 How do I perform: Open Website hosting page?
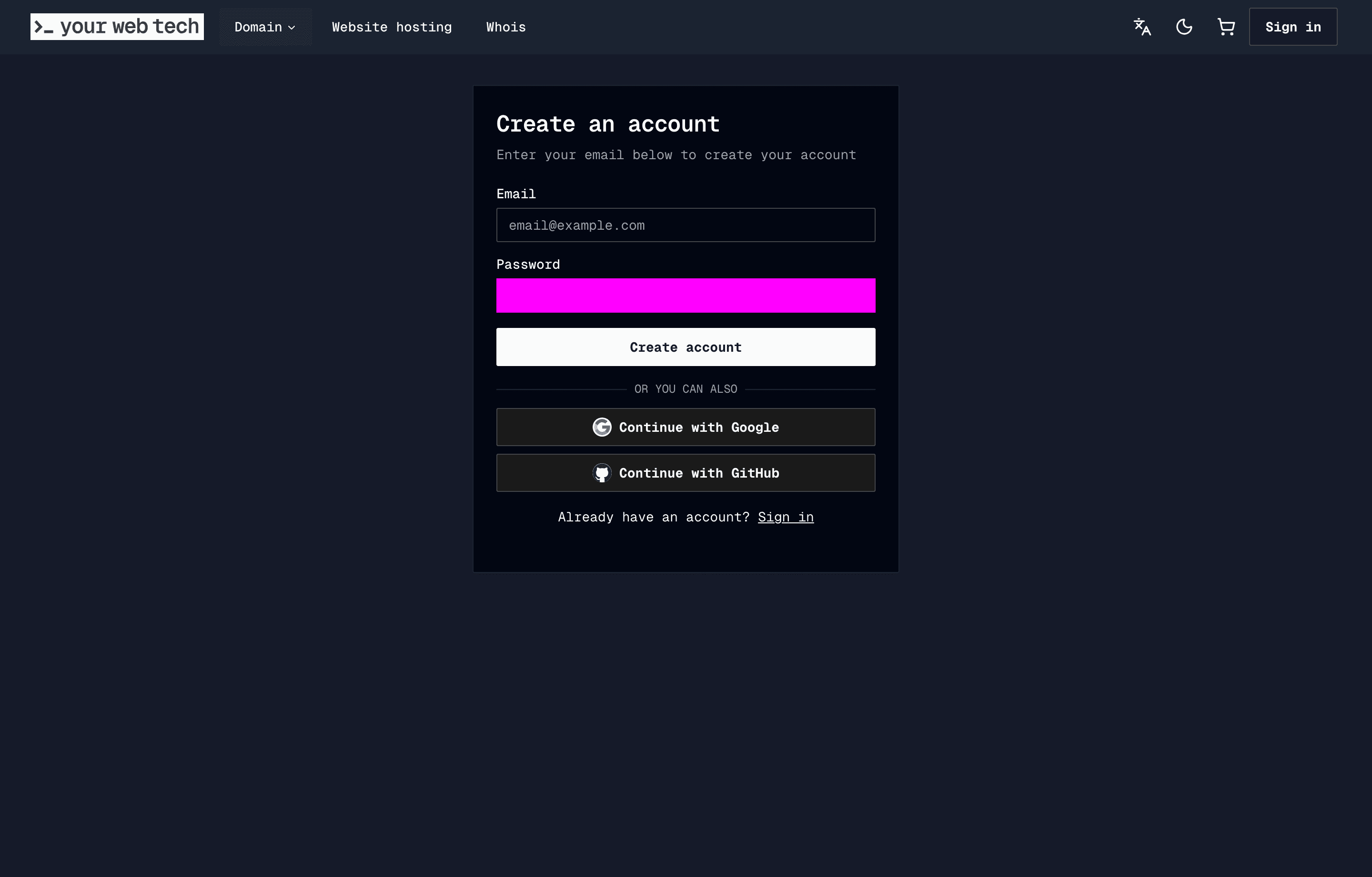[392, 27]
